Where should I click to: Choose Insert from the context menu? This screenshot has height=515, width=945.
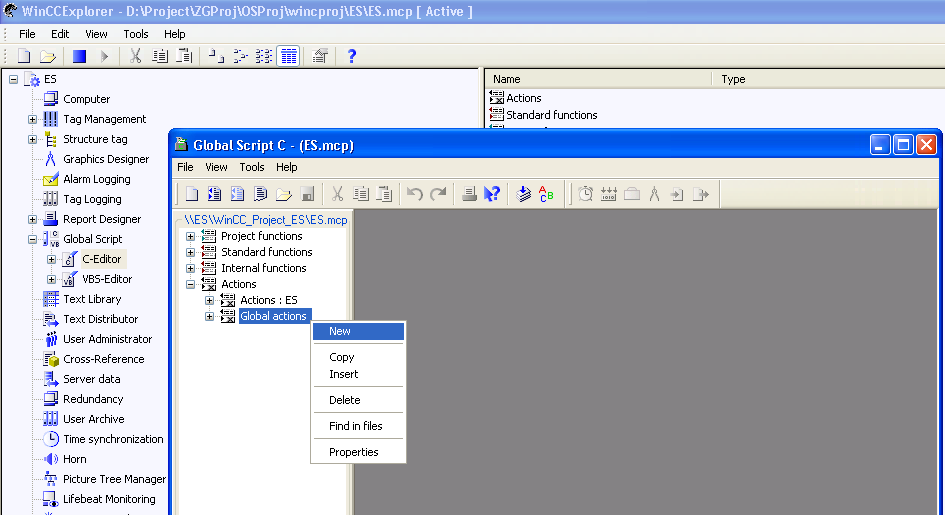tap(358, 374)
